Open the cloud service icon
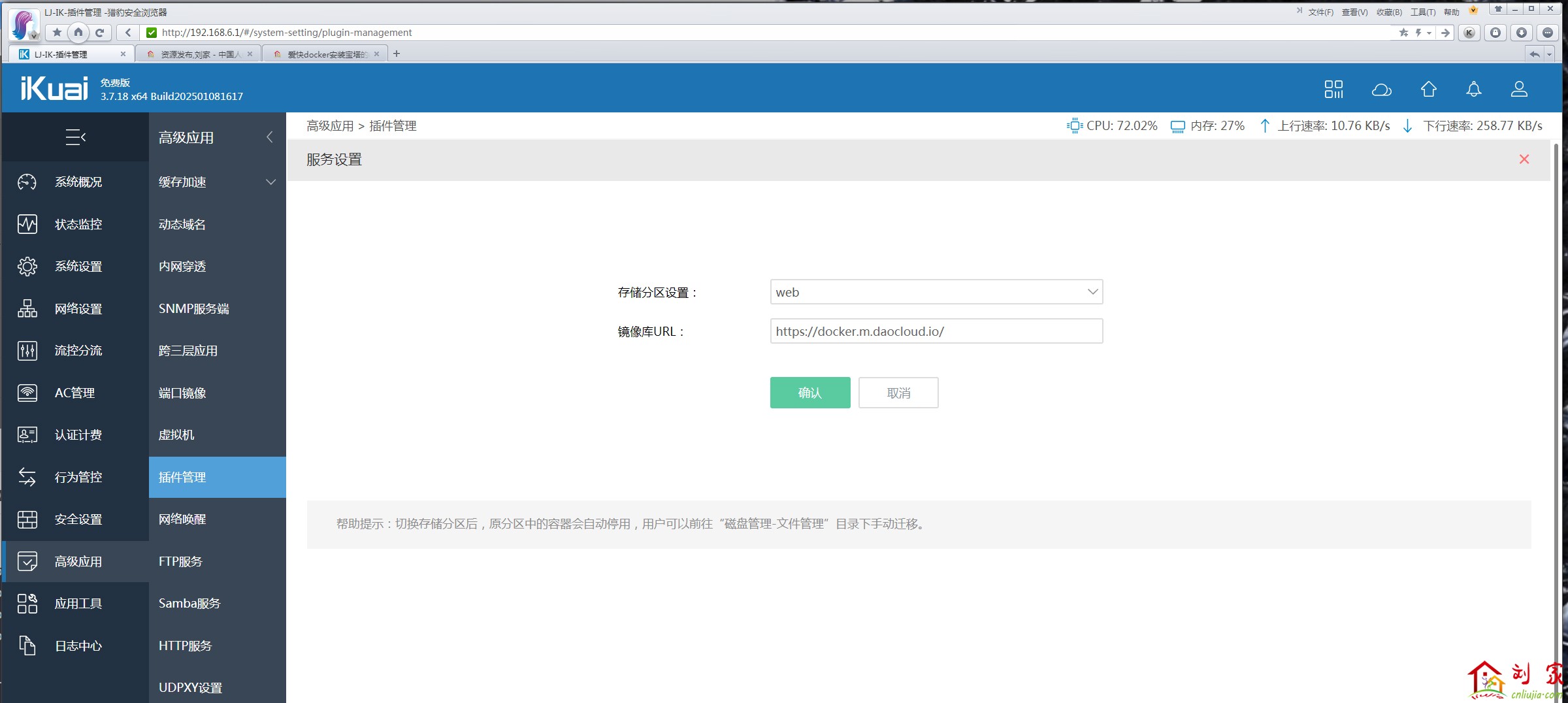This screenshot has width=1568, height=703. [1381, 90]
